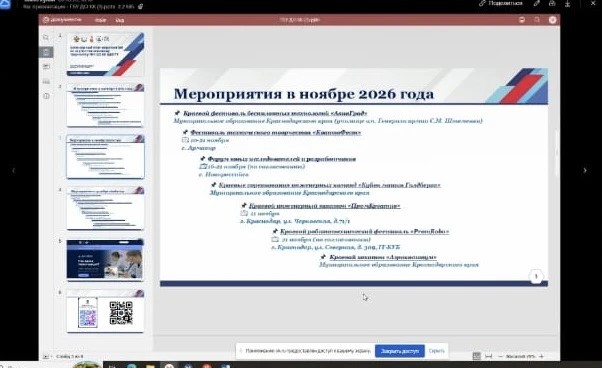Screen dimensions: 602x368
Task: Click the pencil edit icon in top bar
Action: [x=536, y=3]
